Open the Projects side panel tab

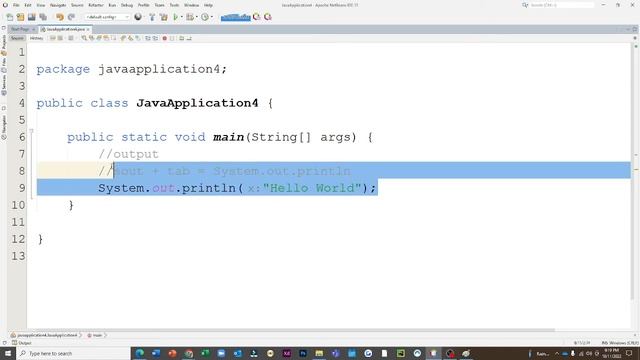click(x=4, y=45)
